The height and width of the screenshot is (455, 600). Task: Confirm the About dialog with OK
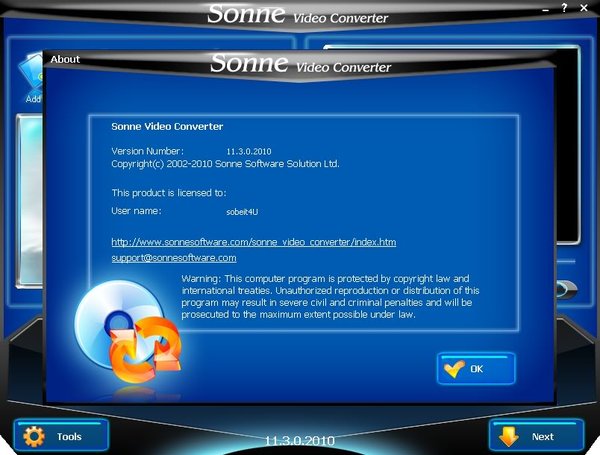(x=476, y=369)
